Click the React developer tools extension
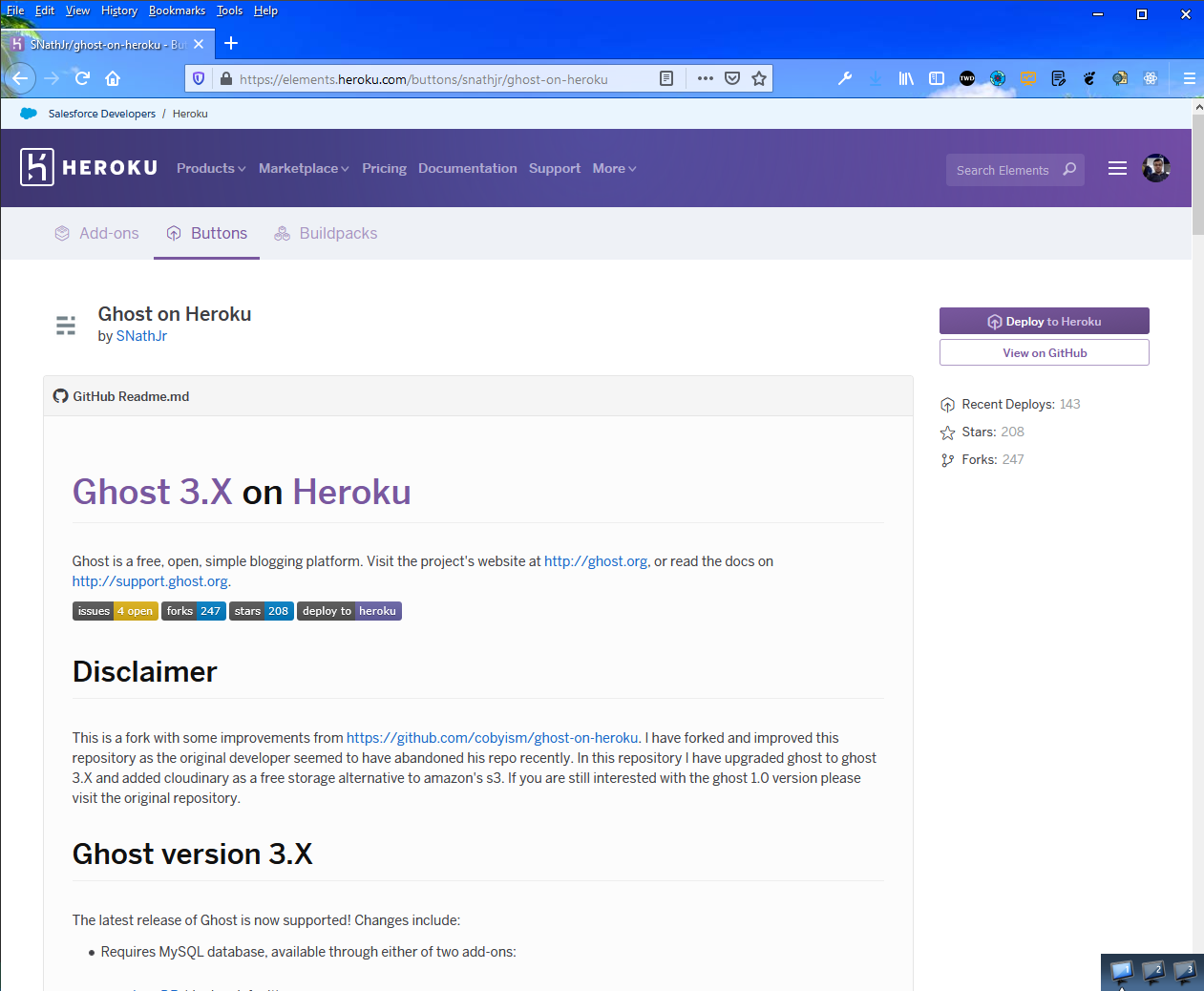The image size is (1204, 991). coord(1151,78)
